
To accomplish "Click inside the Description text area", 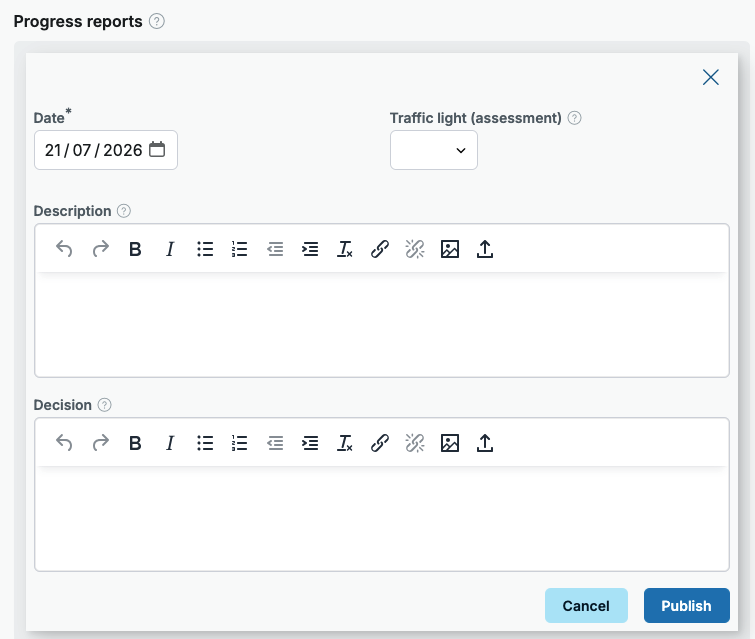I will click(382, 325).
